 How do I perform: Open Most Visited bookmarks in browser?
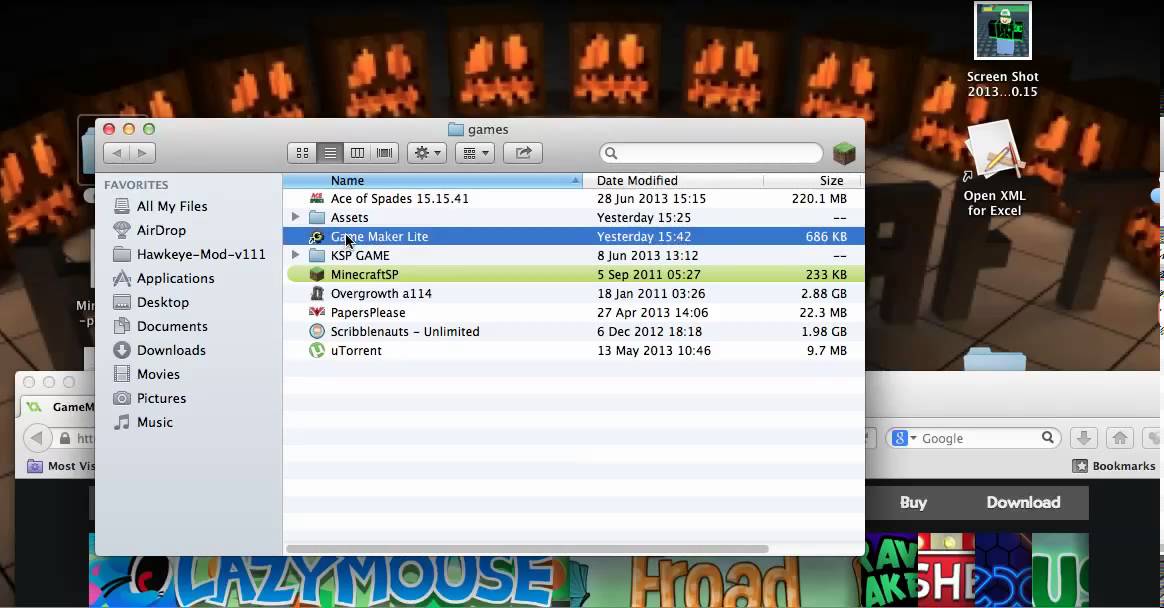[61, 466]
